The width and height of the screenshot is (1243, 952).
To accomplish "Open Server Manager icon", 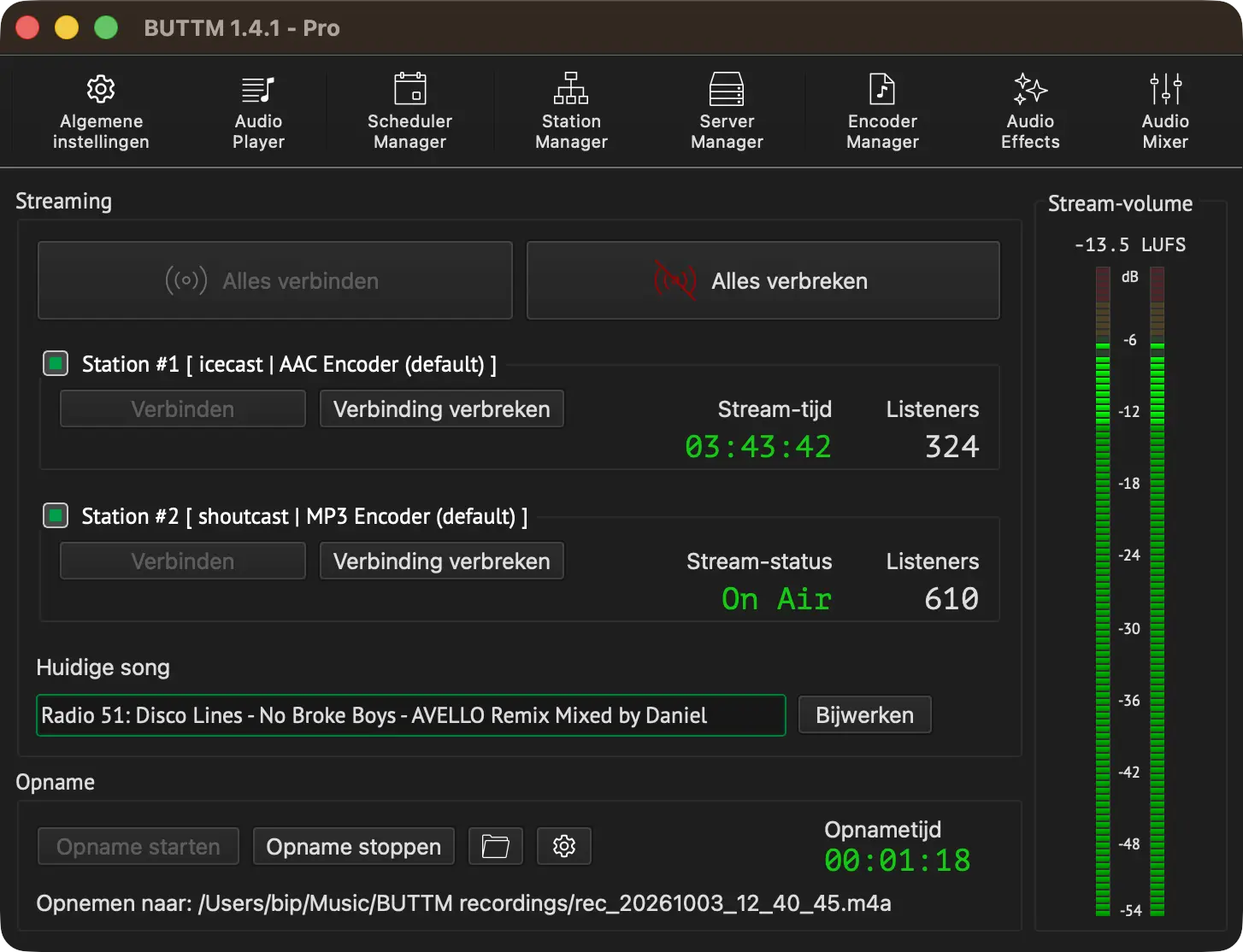I will (727, 89).
